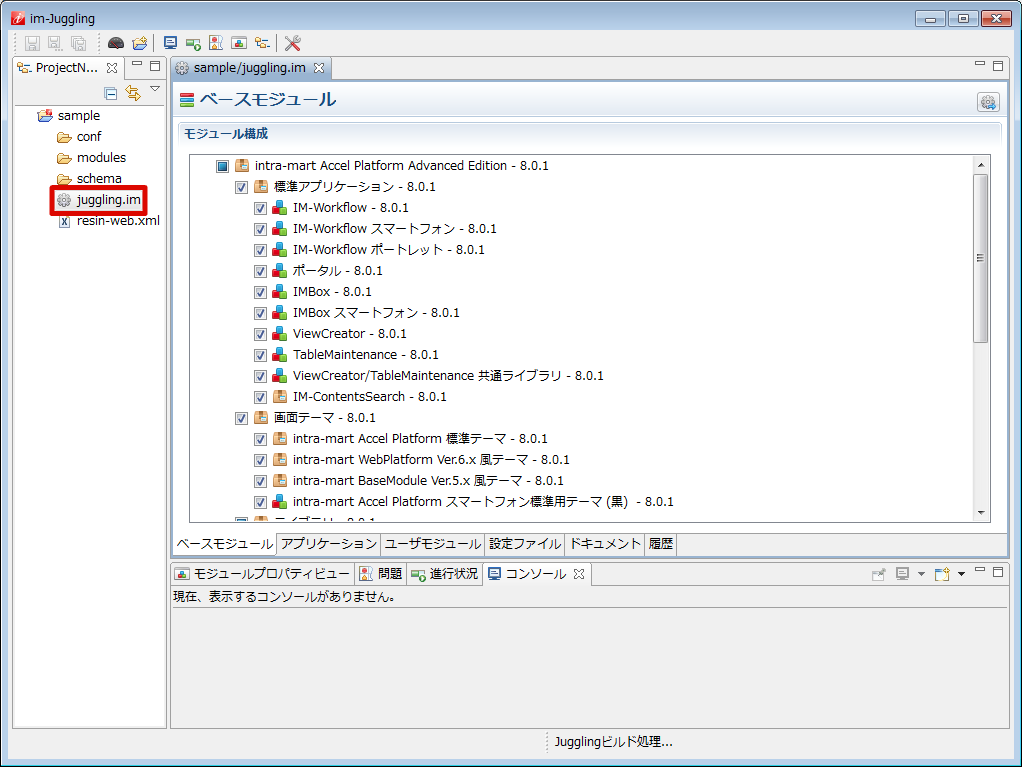This screenshot has height=767, width=1022.
Task: Close the コンソール tab
Action: (x=579, y=574)
